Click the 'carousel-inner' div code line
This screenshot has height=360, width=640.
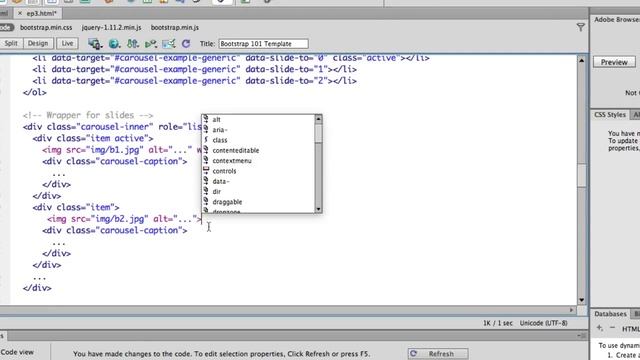click(112, 127)
